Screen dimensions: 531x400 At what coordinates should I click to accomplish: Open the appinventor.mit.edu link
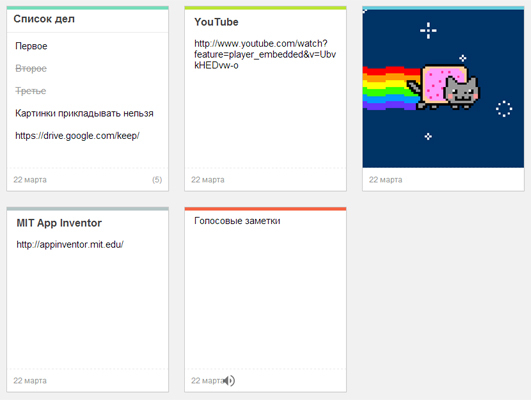(x=70, y=244)
